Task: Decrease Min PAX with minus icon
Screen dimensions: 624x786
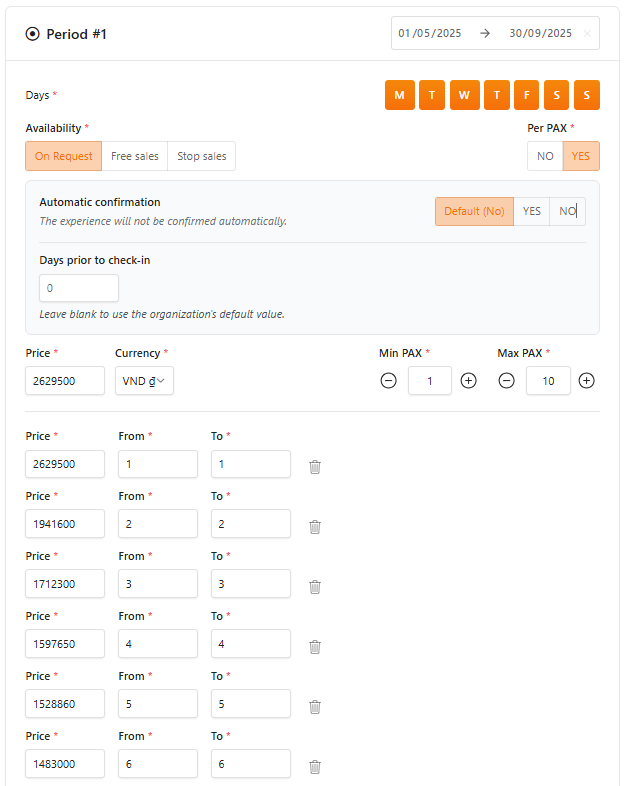Action: [x=389, y=381]
